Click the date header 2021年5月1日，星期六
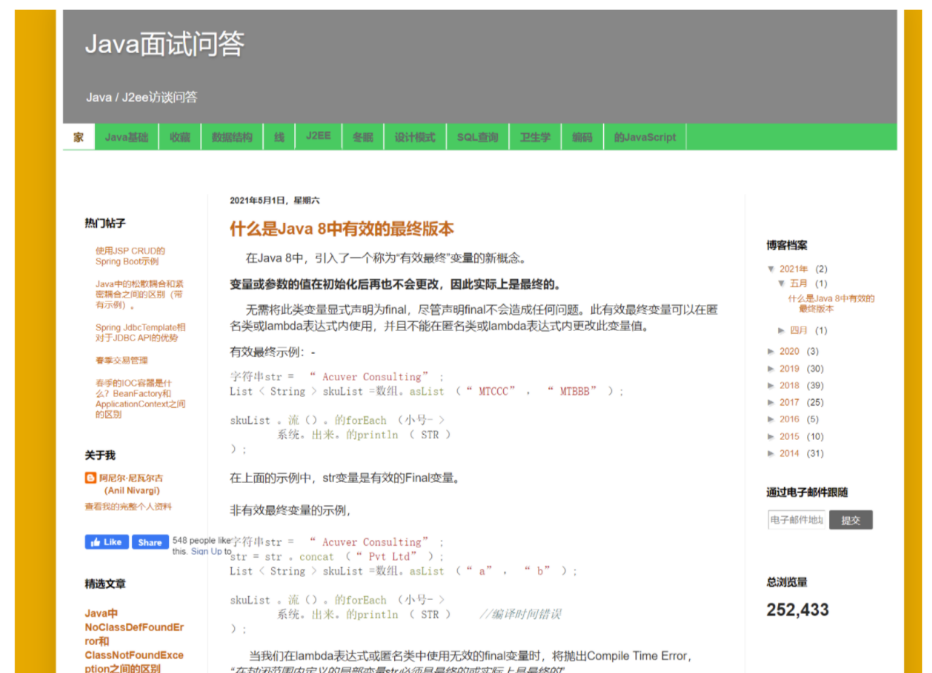Image resolution: width=932 pixels, height=673 pixels. coord(275,200)
